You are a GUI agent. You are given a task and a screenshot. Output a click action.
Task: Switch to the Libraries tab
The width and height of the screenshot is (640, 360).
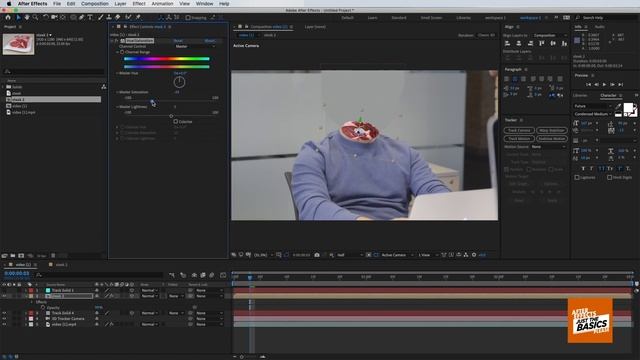pos(580,96)
